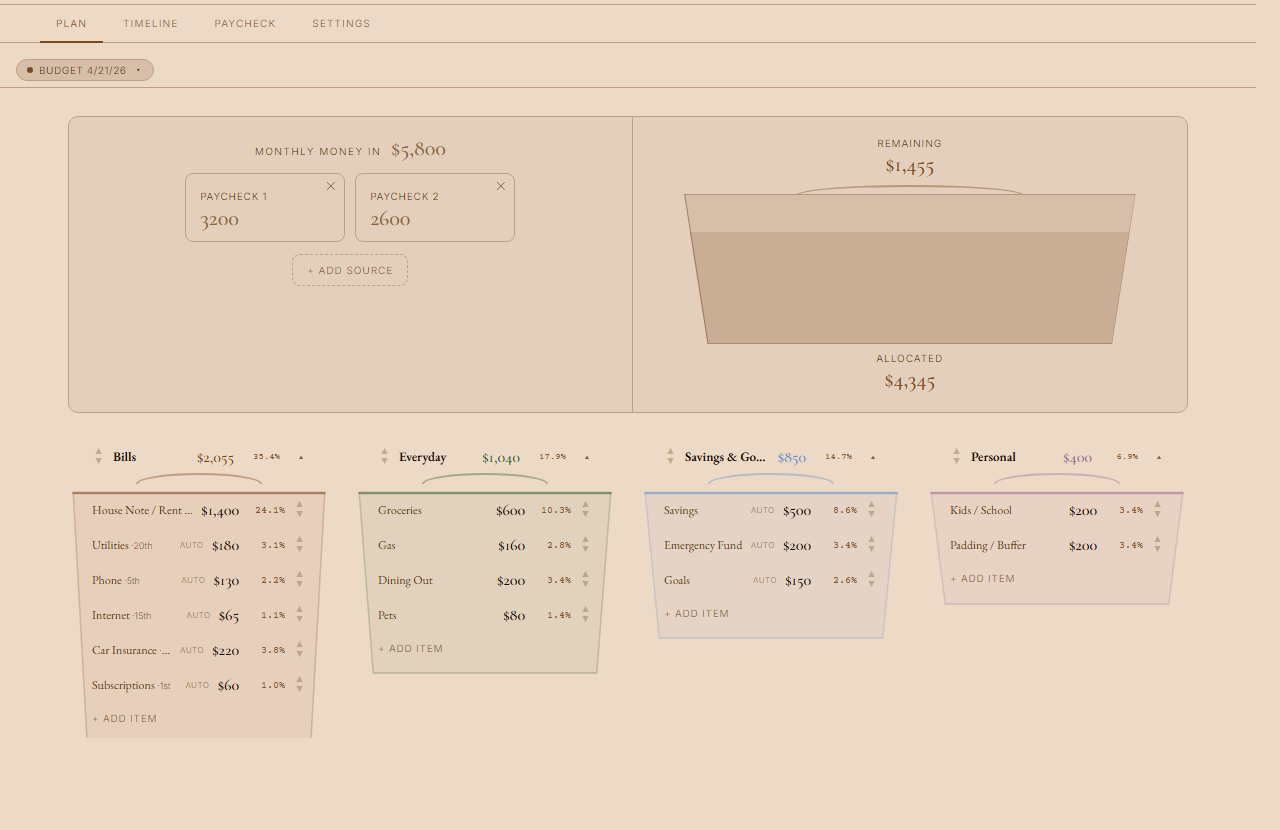Viewport: 1280px width, 830px height.
Task: Click the up arrow on the Savings row
Action: coord(871,505)
